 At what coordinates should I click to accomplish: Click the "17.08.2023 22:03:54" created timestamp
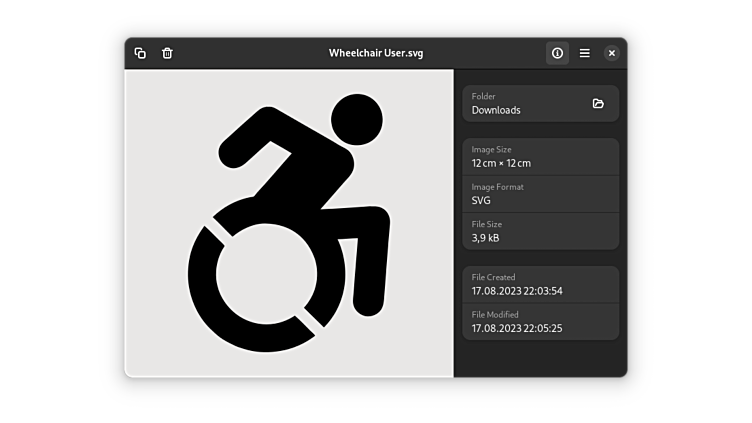[517, 291]
